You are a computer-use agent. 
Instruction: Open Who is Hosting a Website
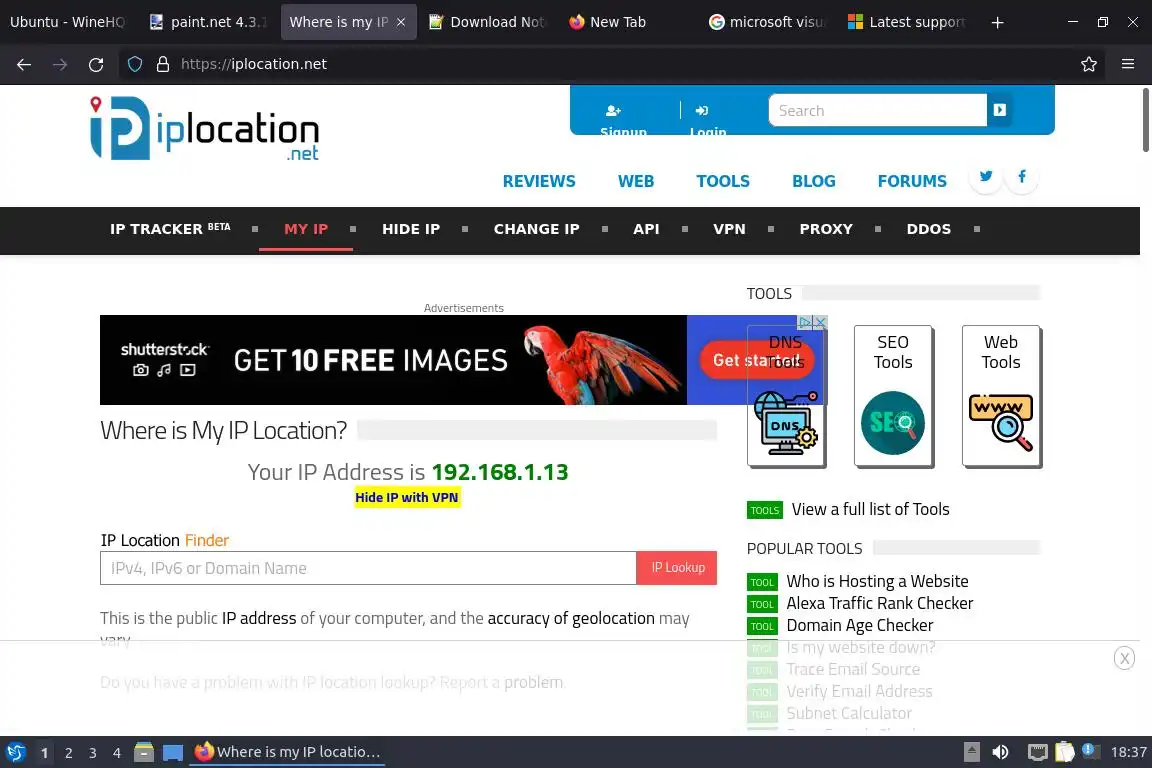pyautogui.click(x=877, y=581)
